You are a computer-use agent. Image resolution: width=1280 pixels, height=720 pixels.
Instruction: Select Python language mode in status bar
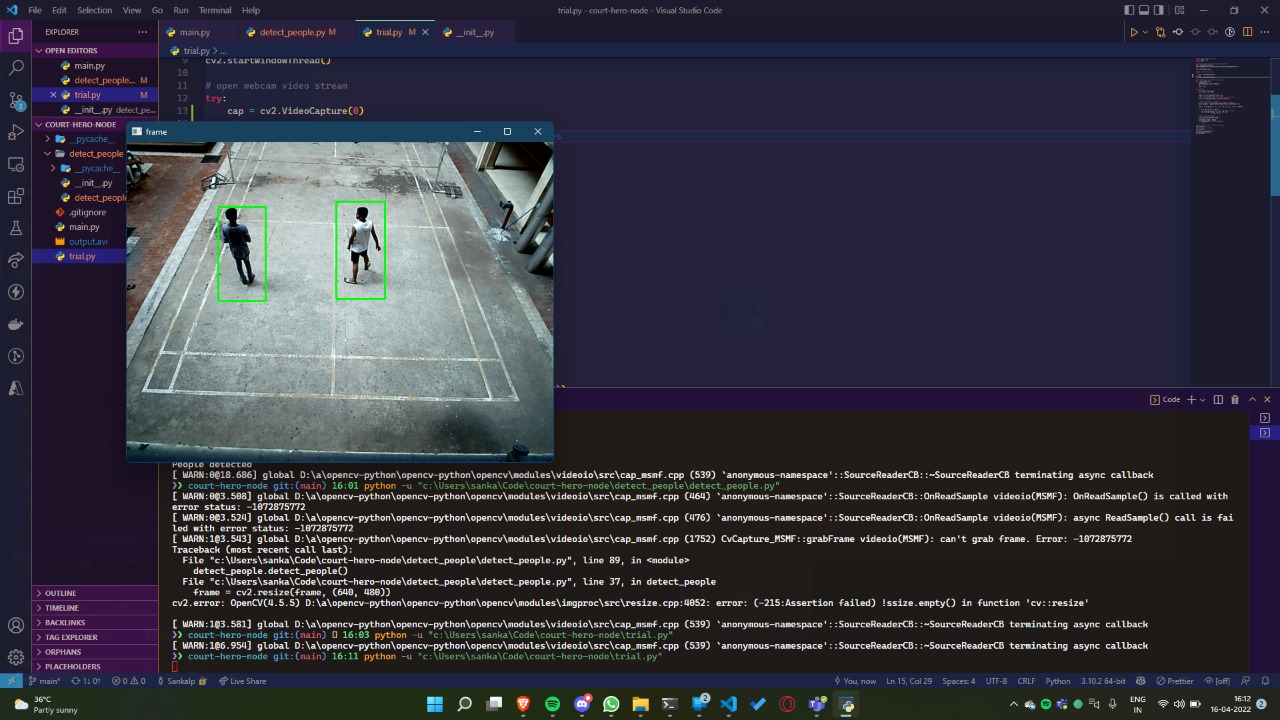[1058, 681]
